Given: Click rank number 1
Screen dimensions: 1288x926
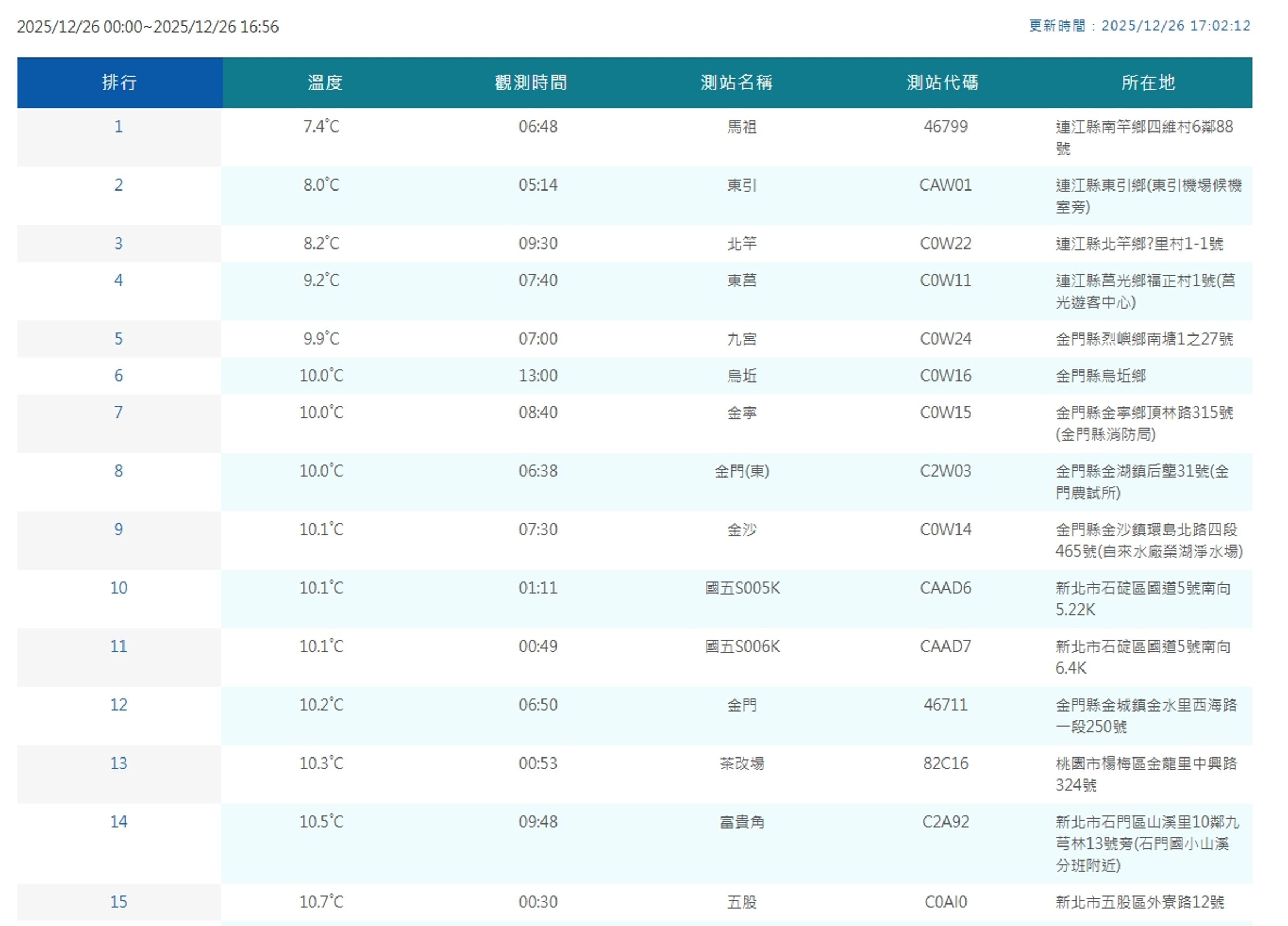Looking at the screenshot, I should [119, 126].
